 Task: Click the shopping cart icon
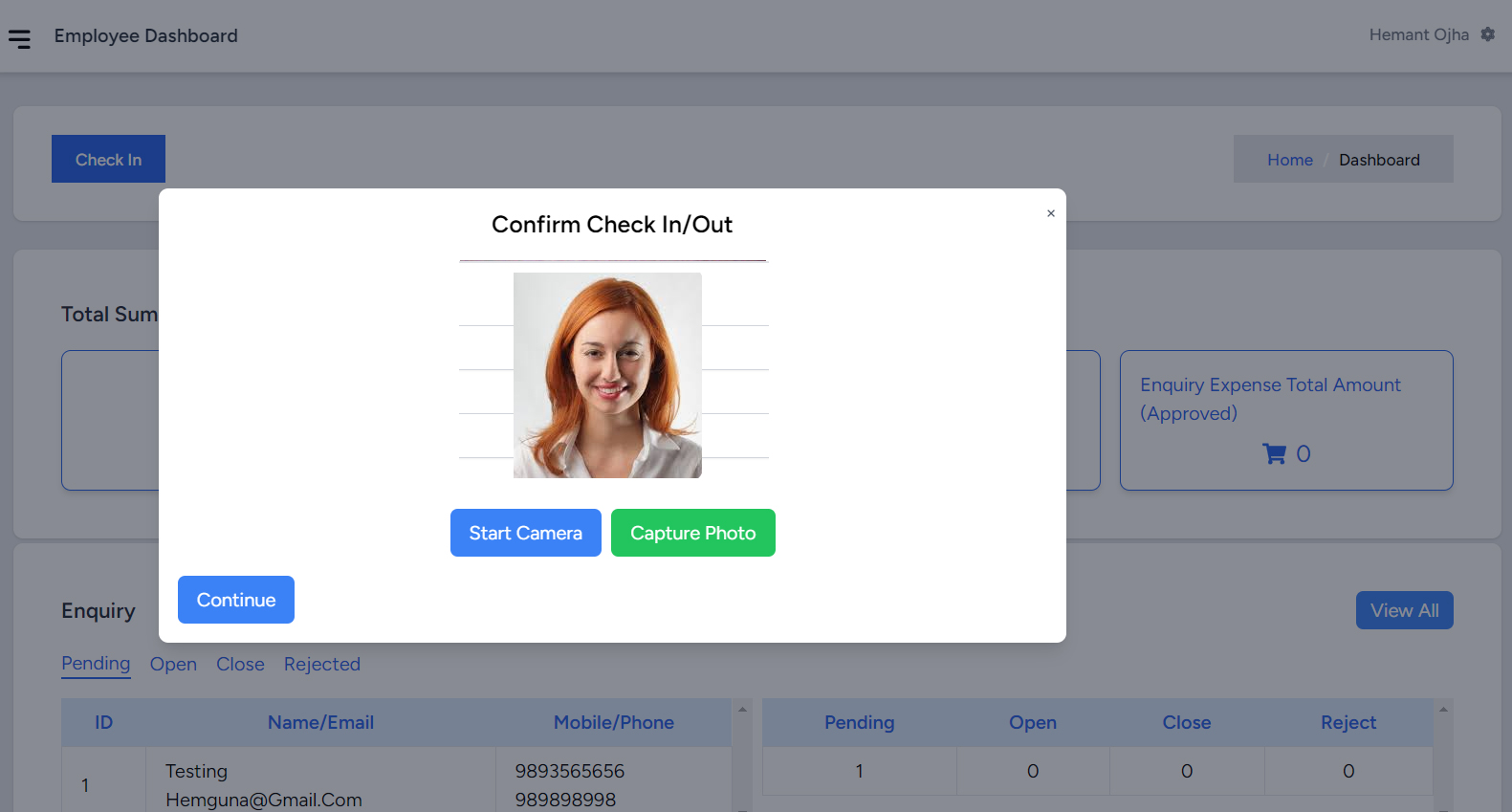pos(1274,454)
